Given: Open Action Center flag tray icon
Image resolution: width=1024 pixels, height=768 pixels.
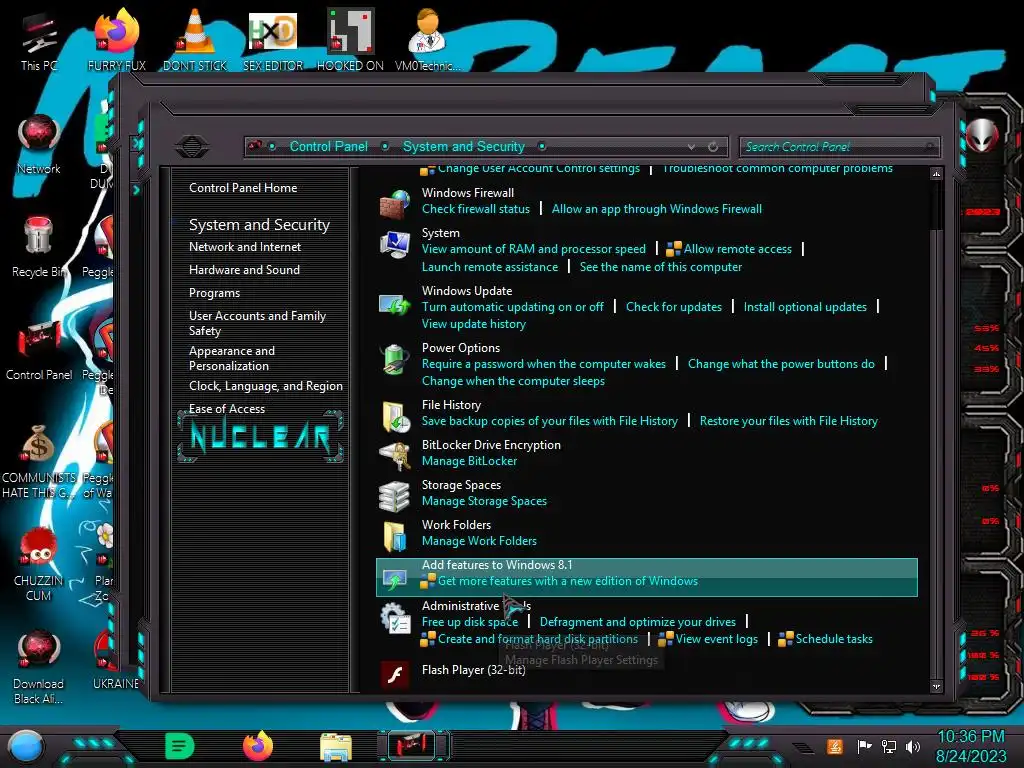Looking at the screenshot, I should click(x=864, y=746).
